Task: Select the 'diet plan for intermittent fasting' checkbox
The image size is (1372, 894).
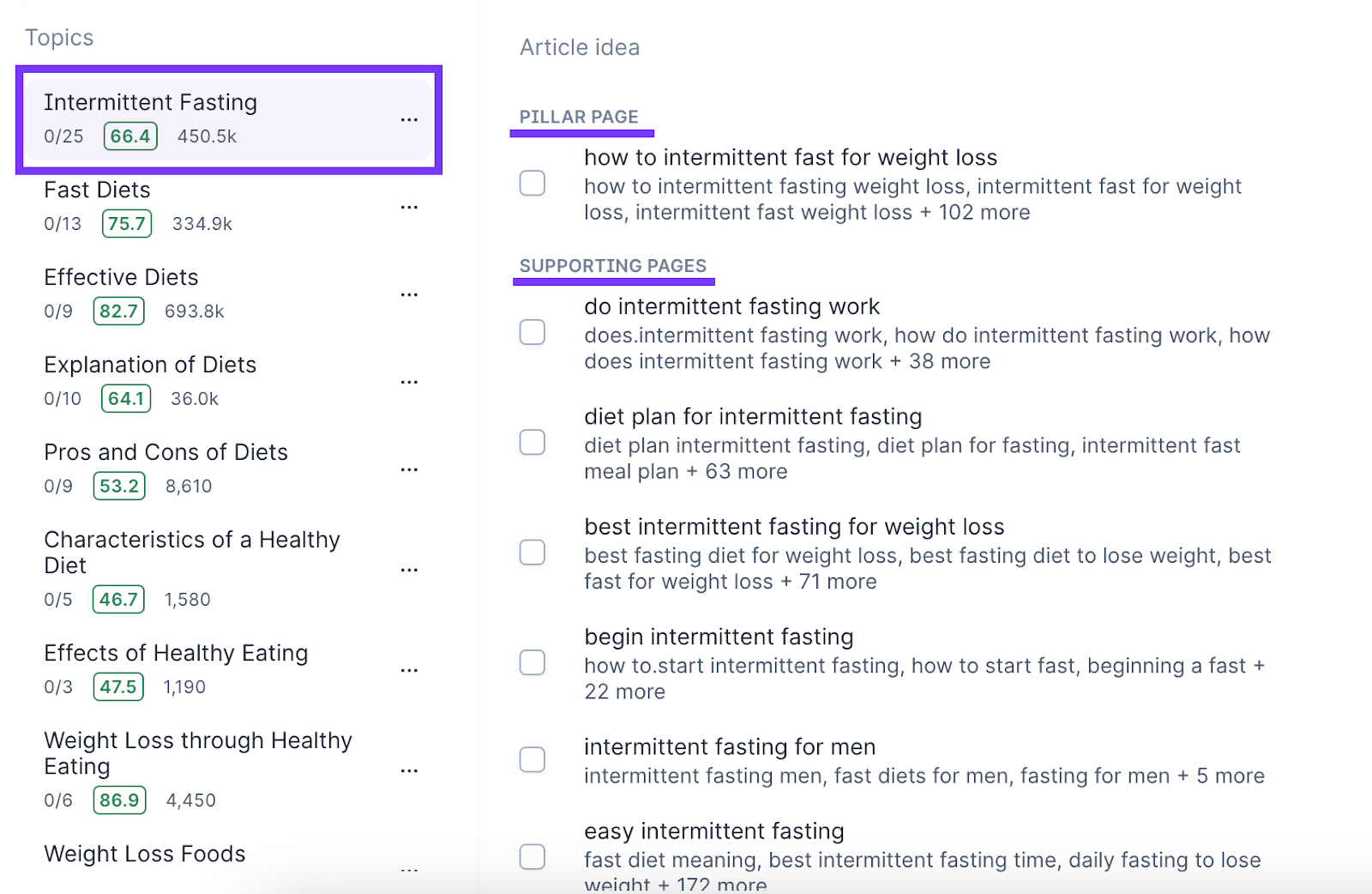Action: click(533, 442)
